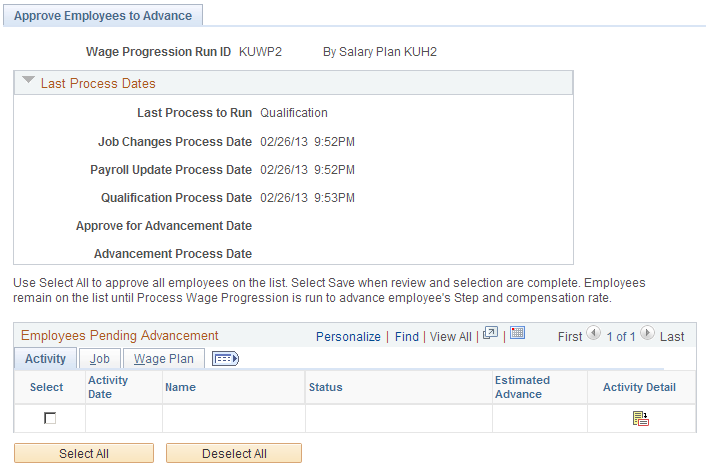Click Qualification Process Date value 9:53PM
The image size is (706, 470).
coord(334,198)
